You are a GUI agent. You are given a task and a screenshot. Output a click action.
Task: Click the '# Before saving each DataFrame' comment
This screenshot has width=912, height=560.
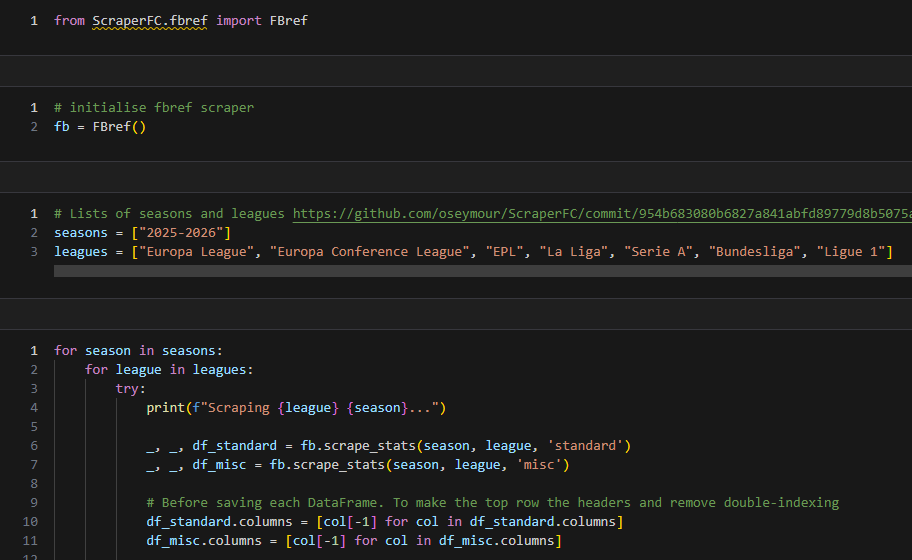[493, 502]
